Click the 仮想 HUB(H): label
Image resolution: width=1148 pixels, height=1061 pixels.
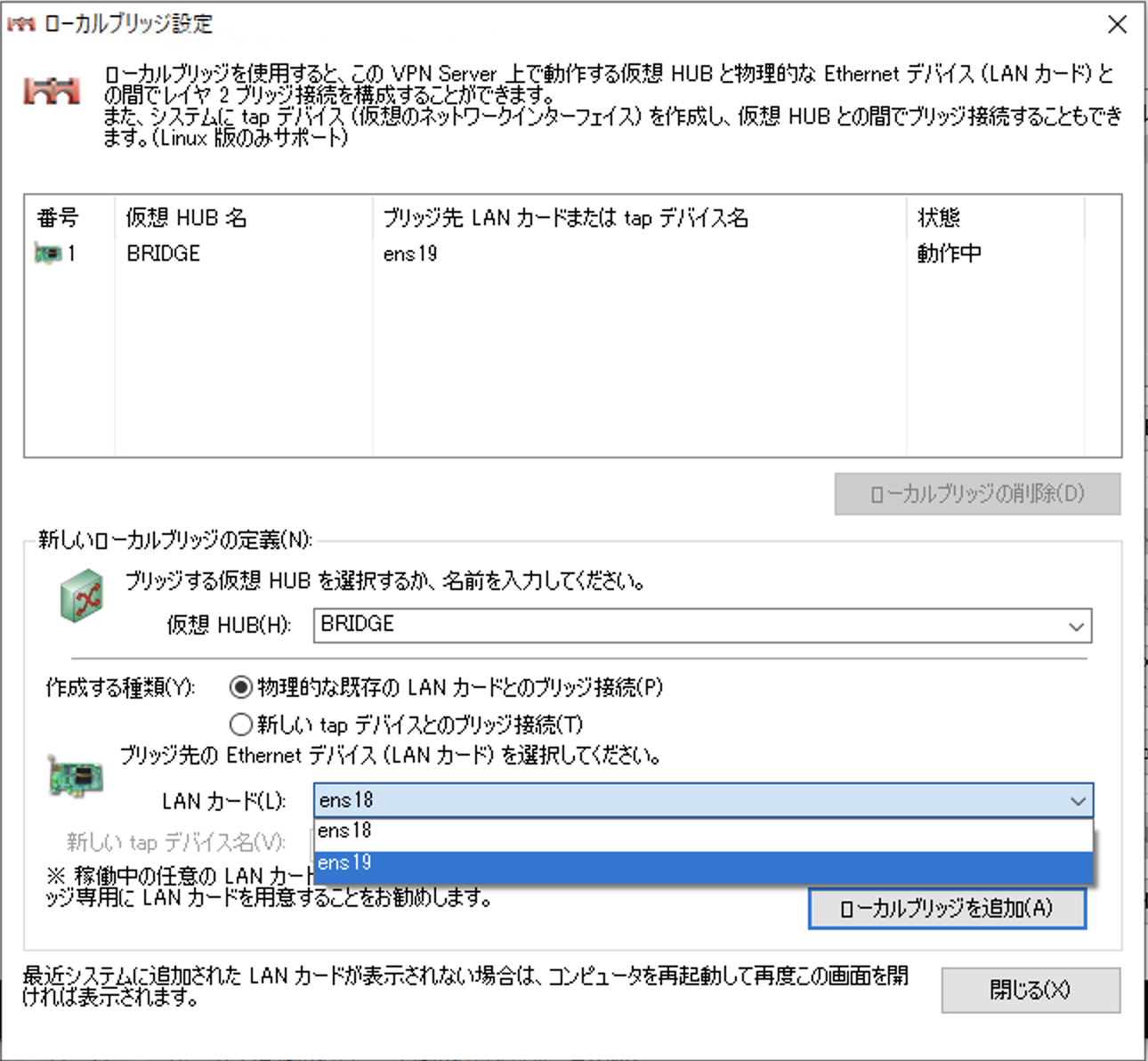click(x=229, y=626)
